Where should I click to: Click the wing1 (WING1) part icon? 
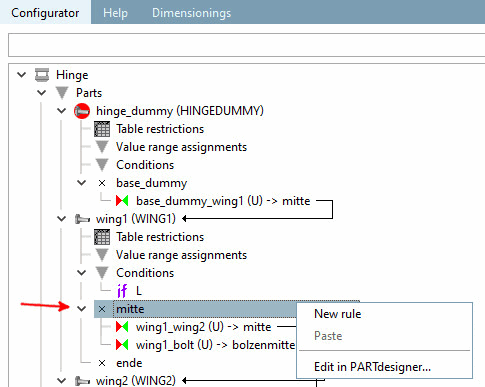coord(82,219)
